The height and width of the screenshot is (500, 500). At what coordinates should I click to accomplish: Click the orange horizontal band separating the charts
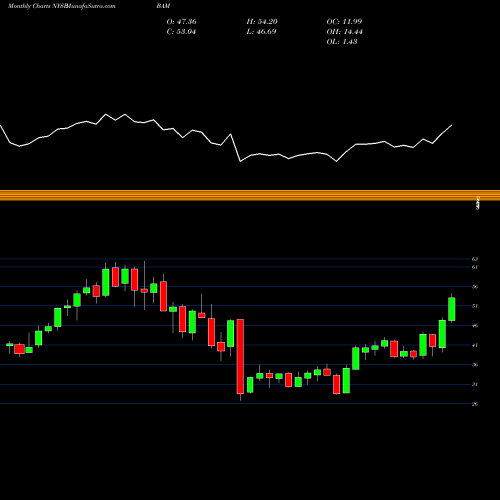click(250, 195)
